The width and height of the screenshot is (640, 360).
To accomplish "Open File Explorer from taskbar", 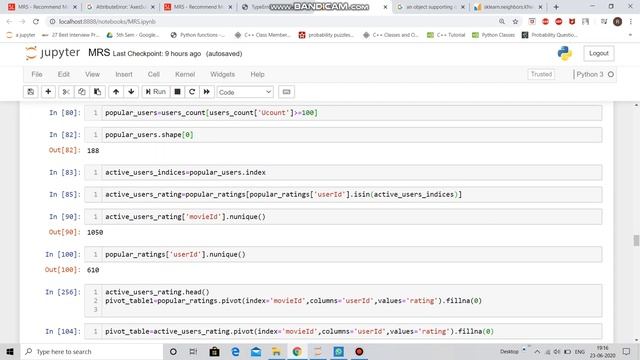I will tap(276, 352).
